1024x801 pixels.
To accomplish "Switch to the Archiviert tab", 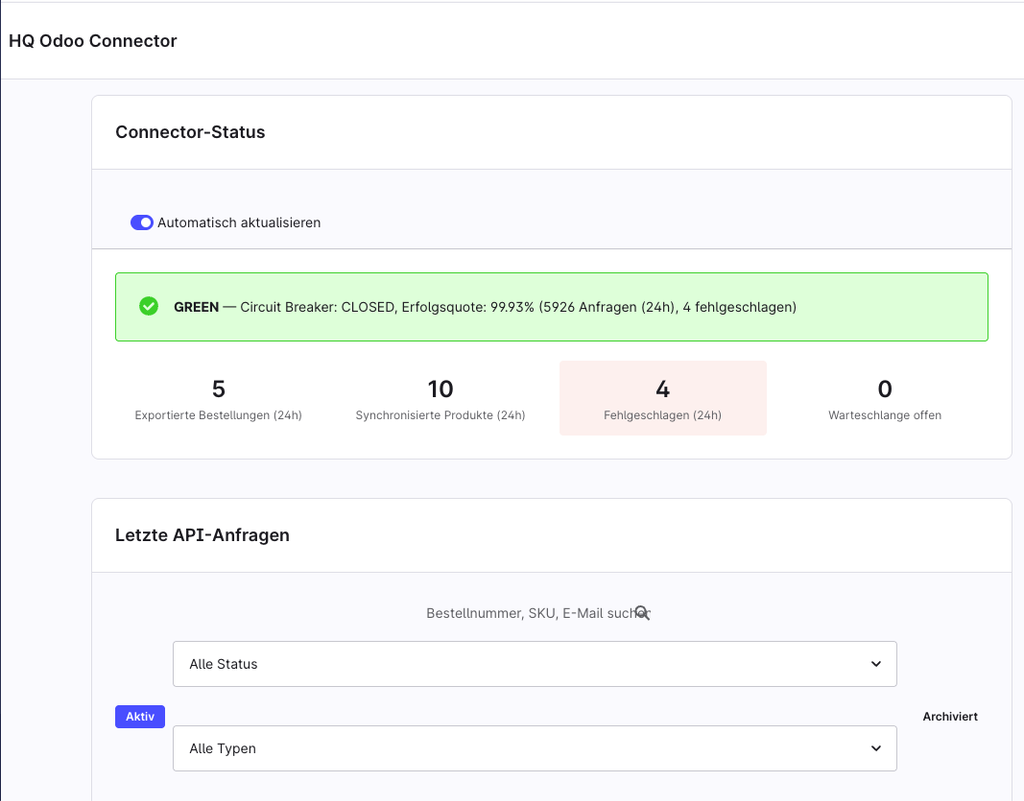I will click(950, 716).
